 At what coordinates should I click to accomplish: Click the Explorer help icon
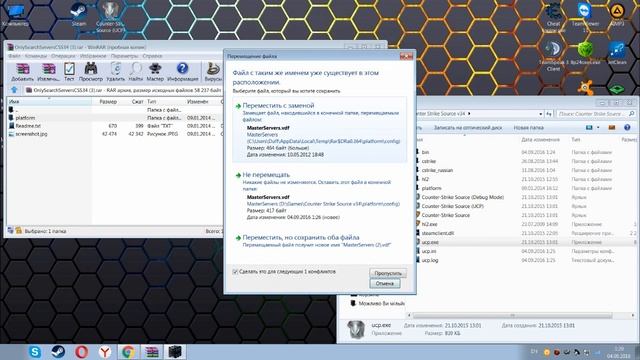tap(627, 128)
